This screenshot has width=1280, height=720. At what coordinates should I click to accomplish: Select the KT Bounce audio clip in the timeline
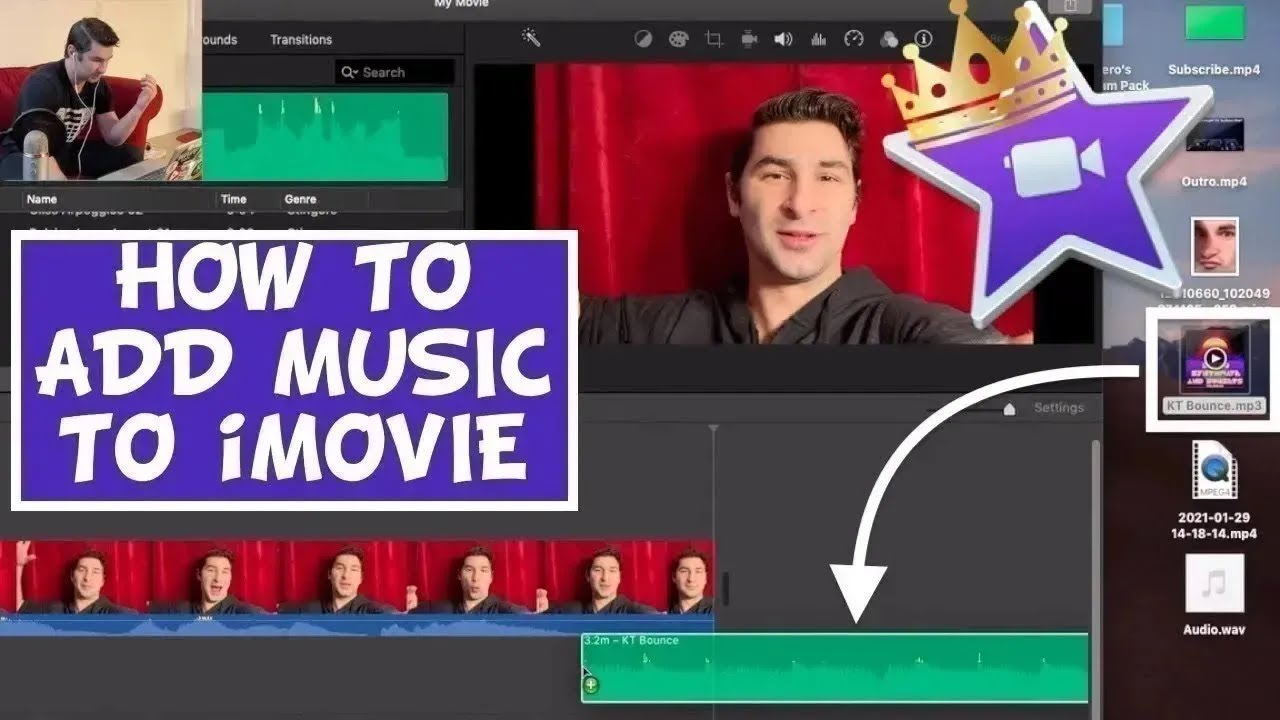point(835,667)
